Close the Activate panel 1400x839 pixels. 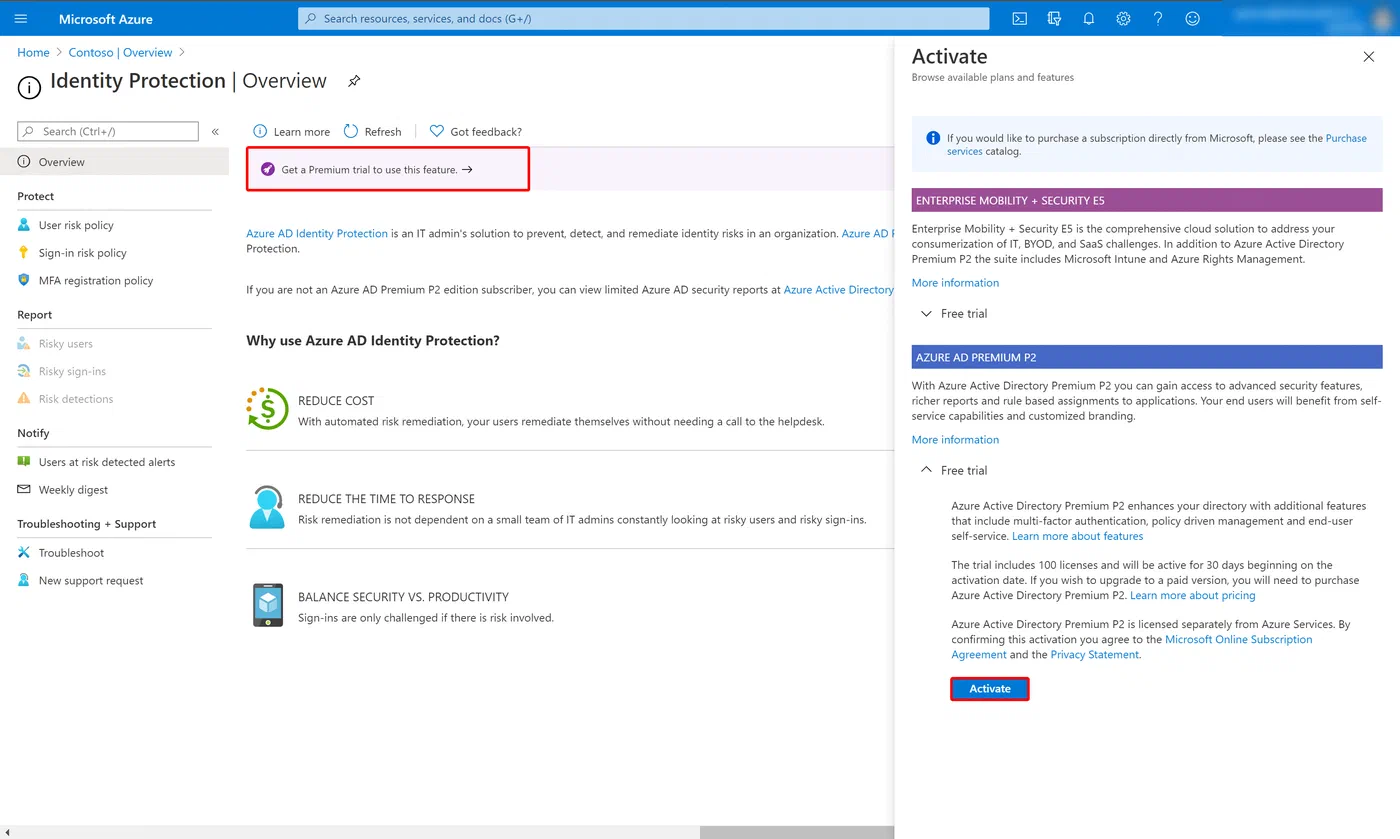coord(1369,57)
